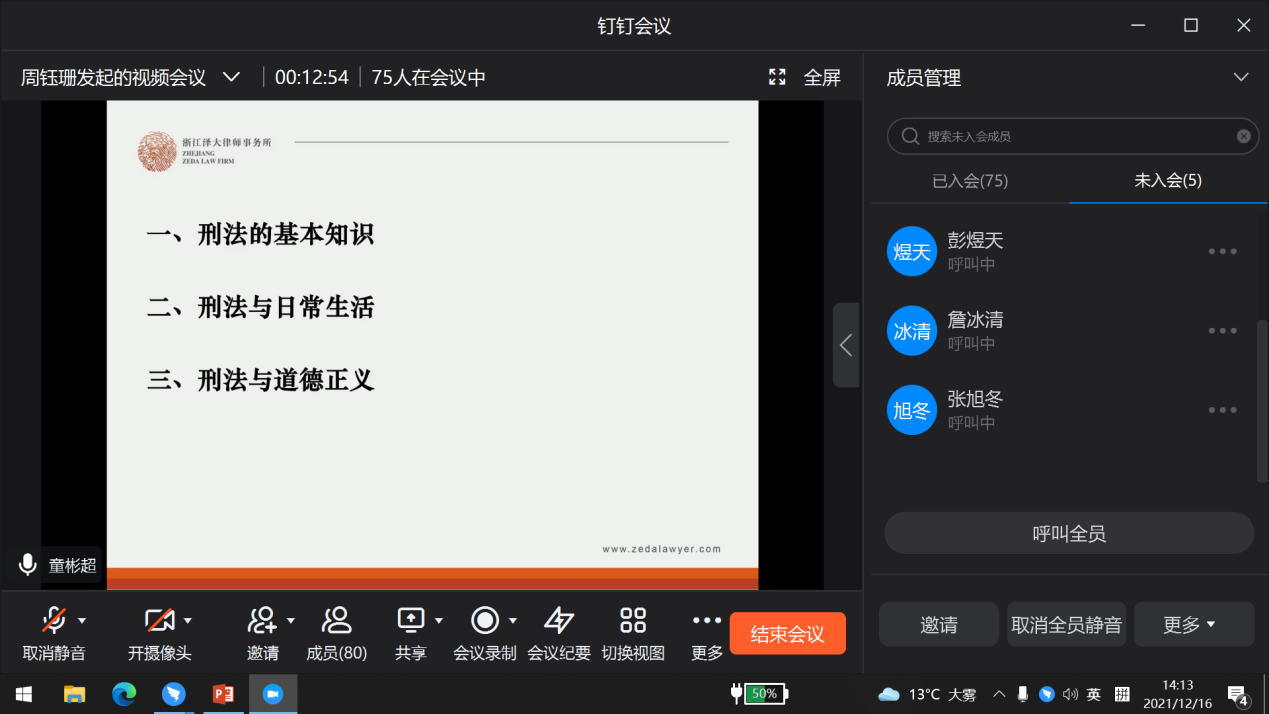Expand the camera options arrow
1269x714 pixels.
tap(187, 621)
